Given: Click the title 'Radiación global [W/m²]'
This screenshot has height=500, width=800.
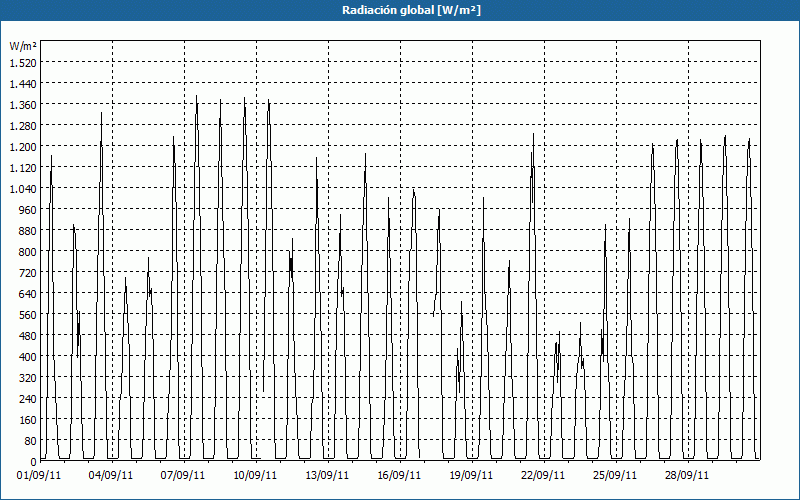Looking at the screenshot, I should pyautogui.click(x=411, y=10).
